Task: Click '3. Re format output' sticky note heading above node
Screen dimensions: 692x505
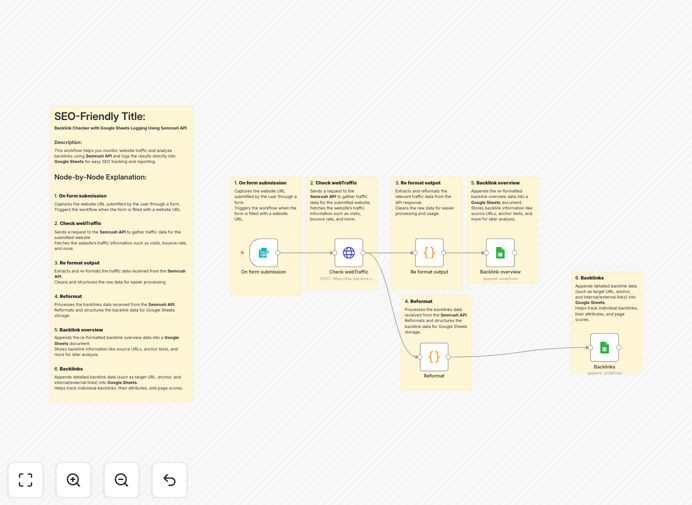Action: (x=418, y=183)
